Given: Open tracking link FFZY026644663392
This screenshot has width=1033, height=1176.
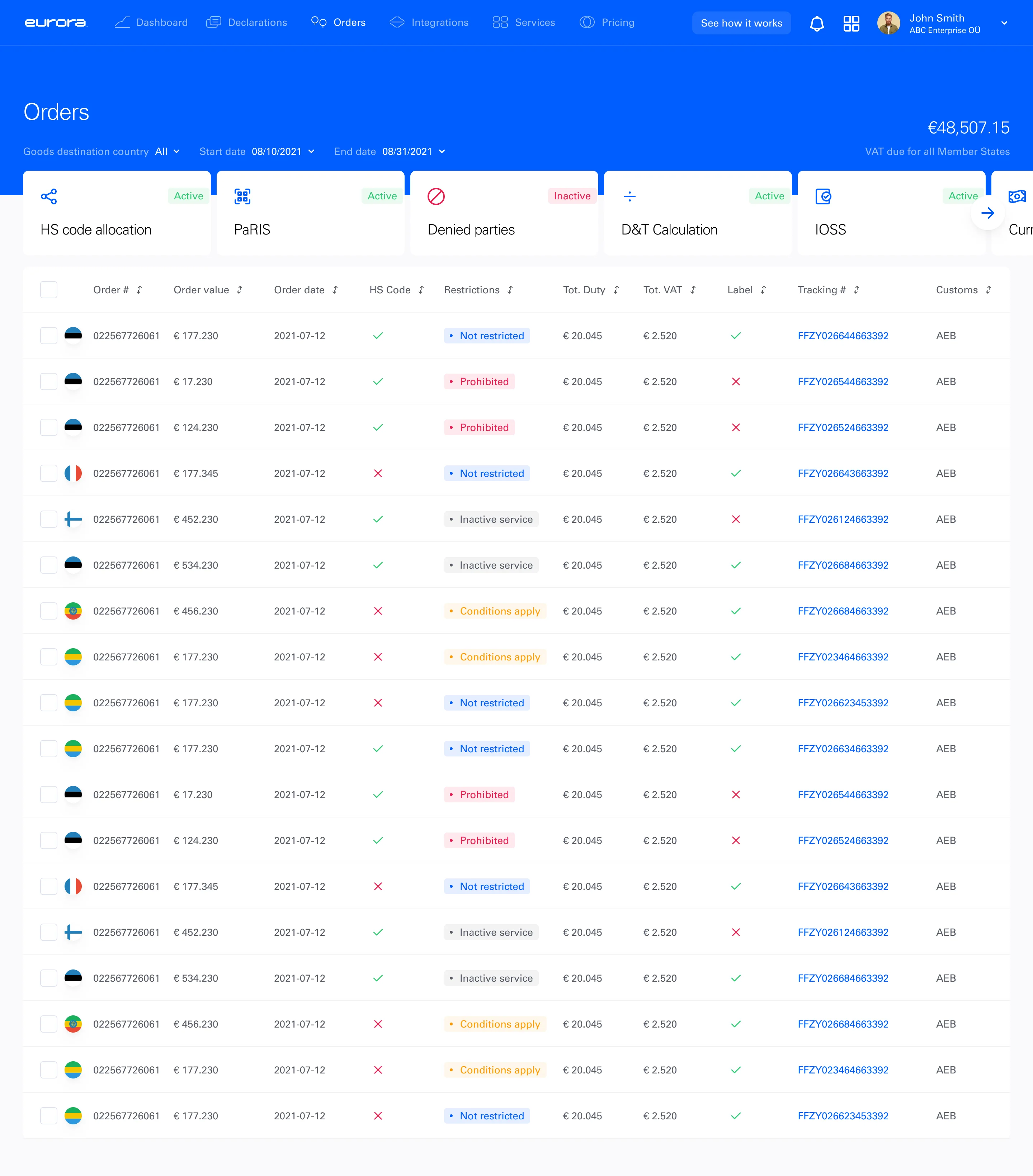Looking at the screenshot, I should click(843, 336).
